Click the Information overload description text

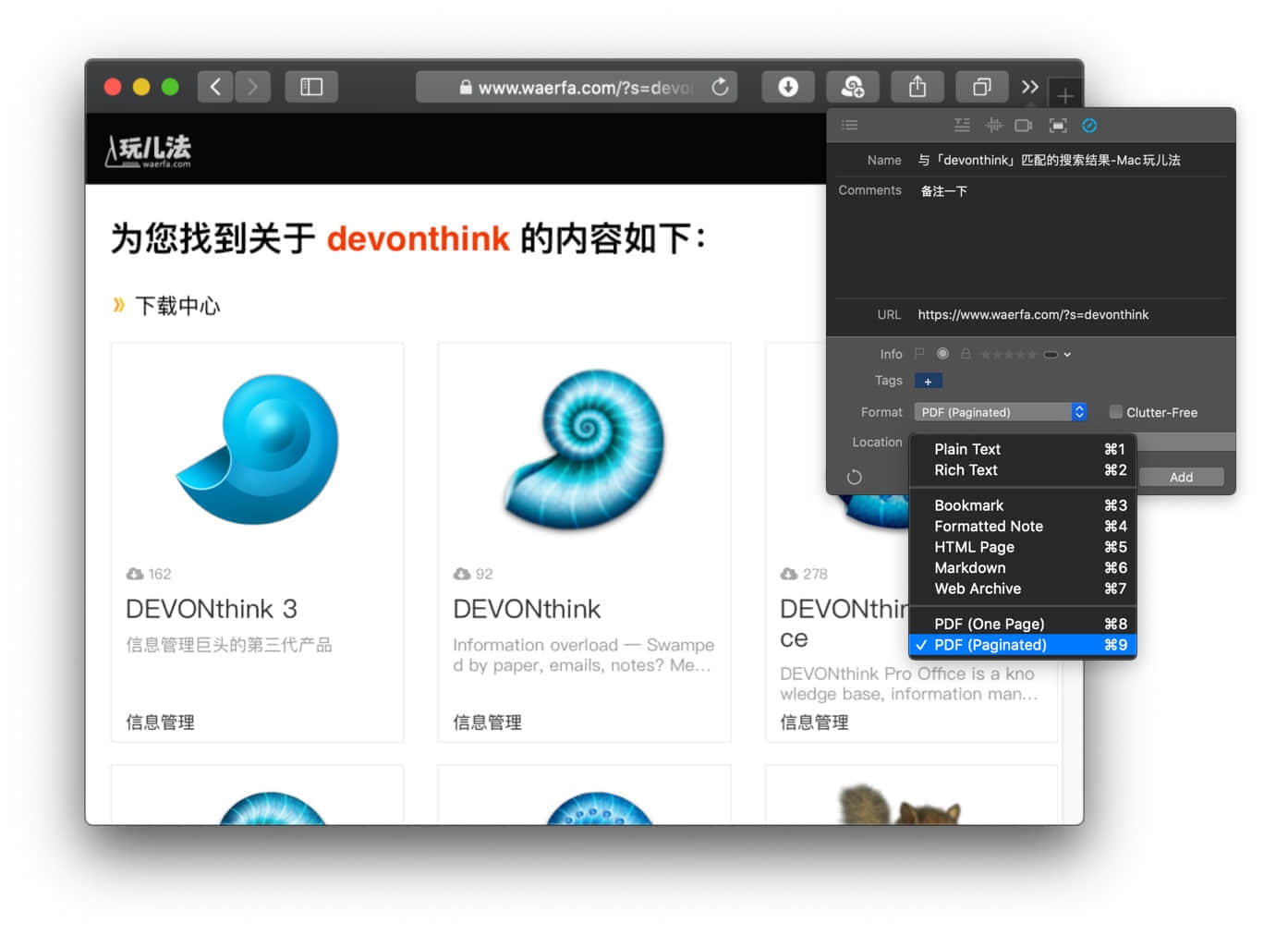click(x=583, y=655)
